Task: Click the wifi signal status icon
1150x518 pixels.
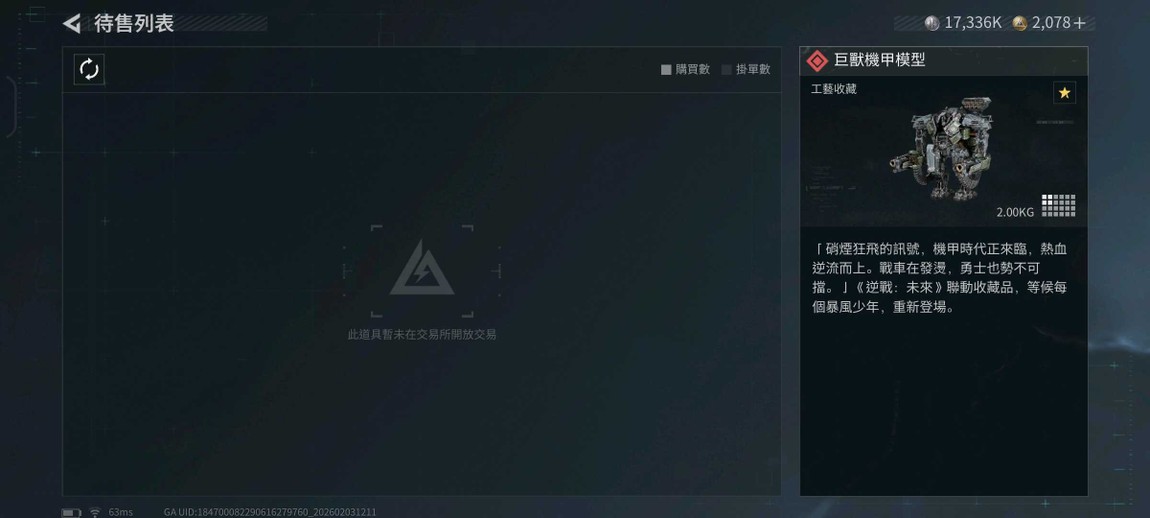Action: (95, 511)
